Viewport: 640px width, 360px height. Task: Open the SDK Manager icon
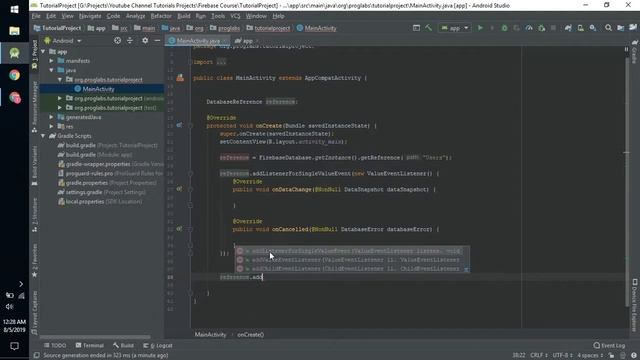[593, 28]
